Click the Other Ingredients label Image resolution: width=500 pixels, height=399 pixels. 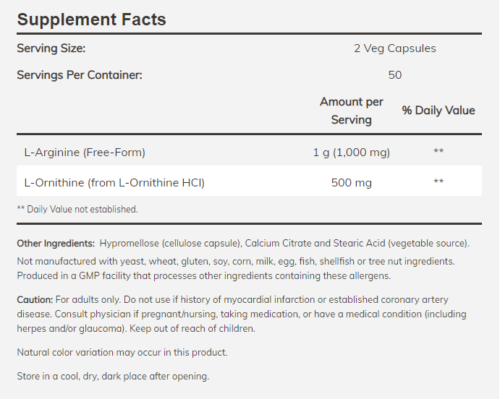pyautogui.click(x=56, y=243)
